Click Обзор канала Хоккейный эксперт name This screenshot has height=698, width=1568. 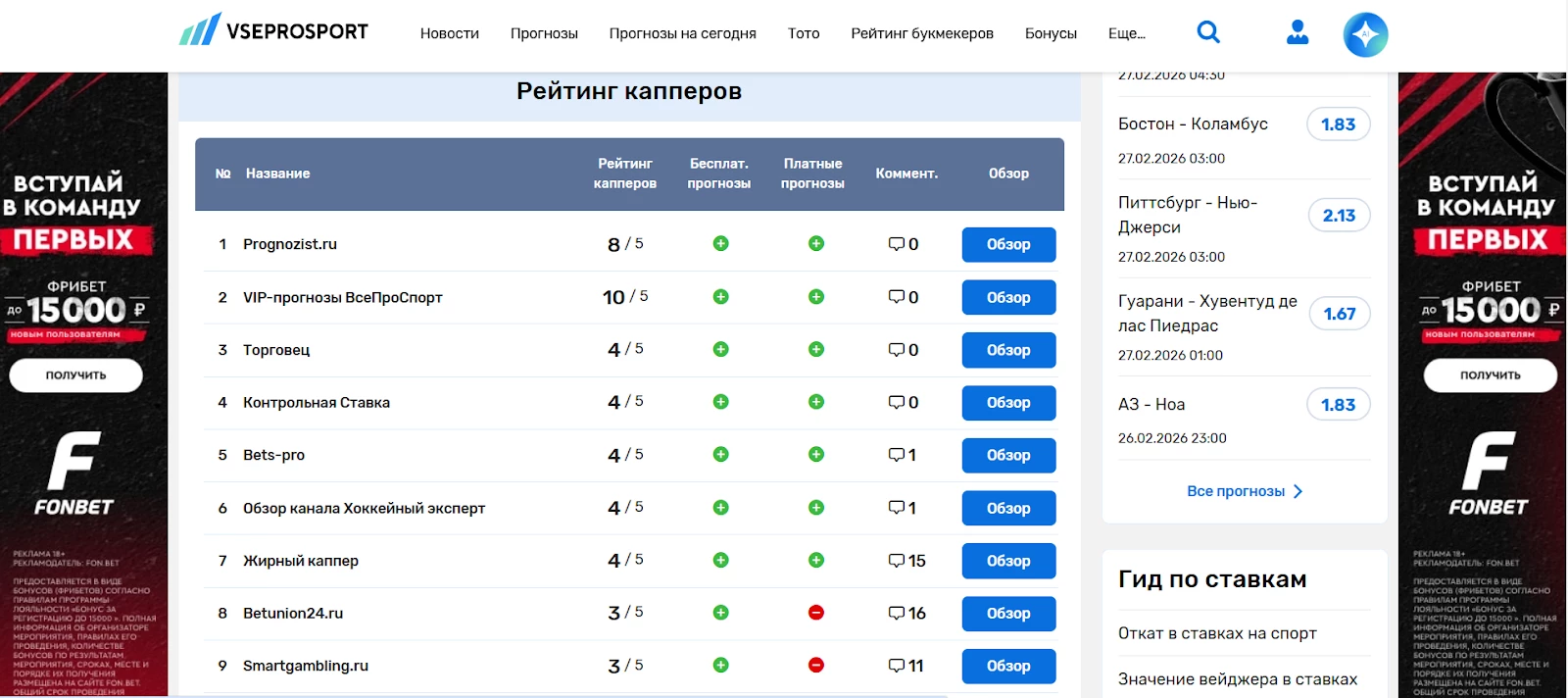[364, 508]
